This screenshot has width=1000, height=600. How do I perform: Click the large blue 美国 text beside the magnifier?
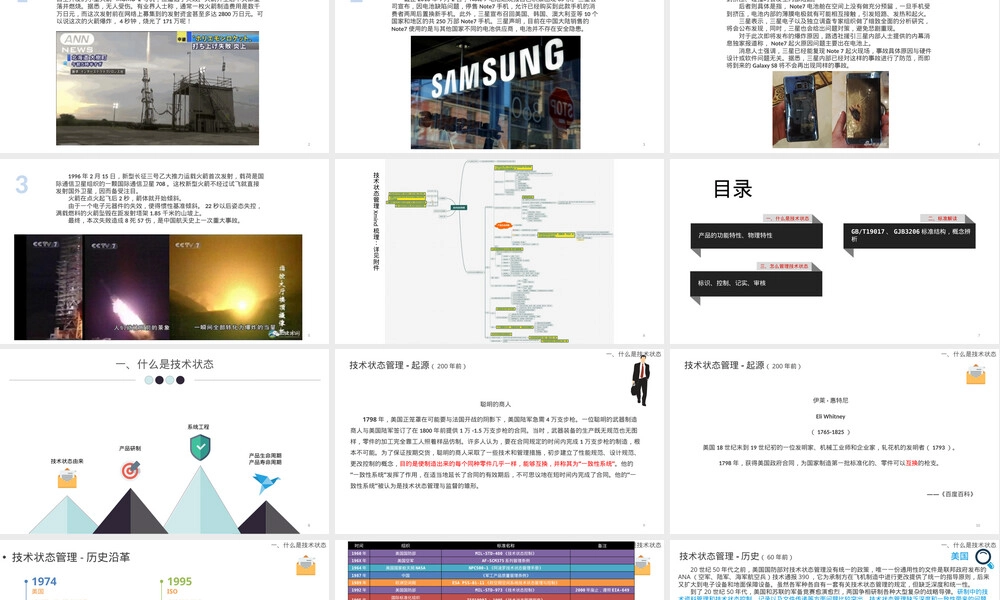(x=960, y=556)
